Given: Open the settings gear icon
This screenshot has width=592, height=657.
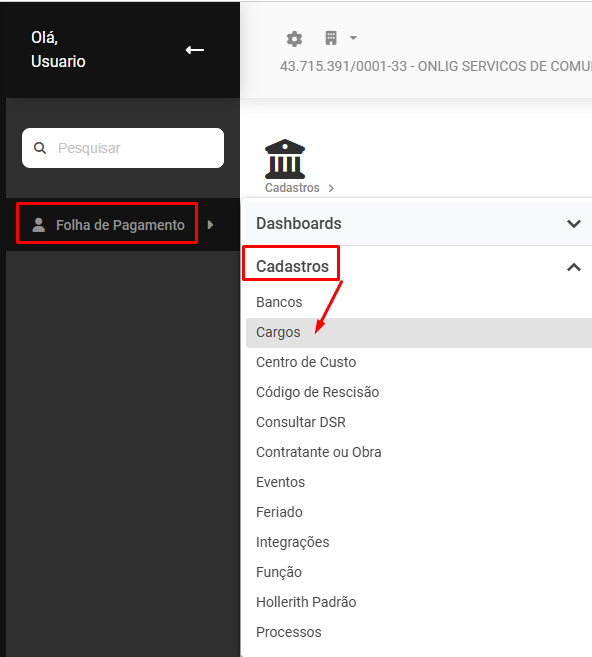Looking at the screenshot, I should (294, 39).
